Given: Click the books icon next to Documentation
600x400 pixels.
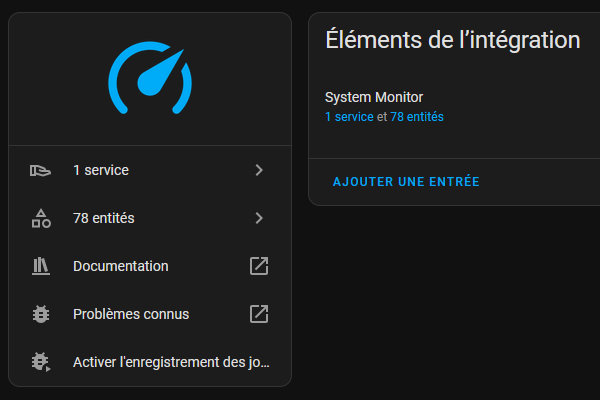Looking at the screenshot, I should (x=41, y=266).
